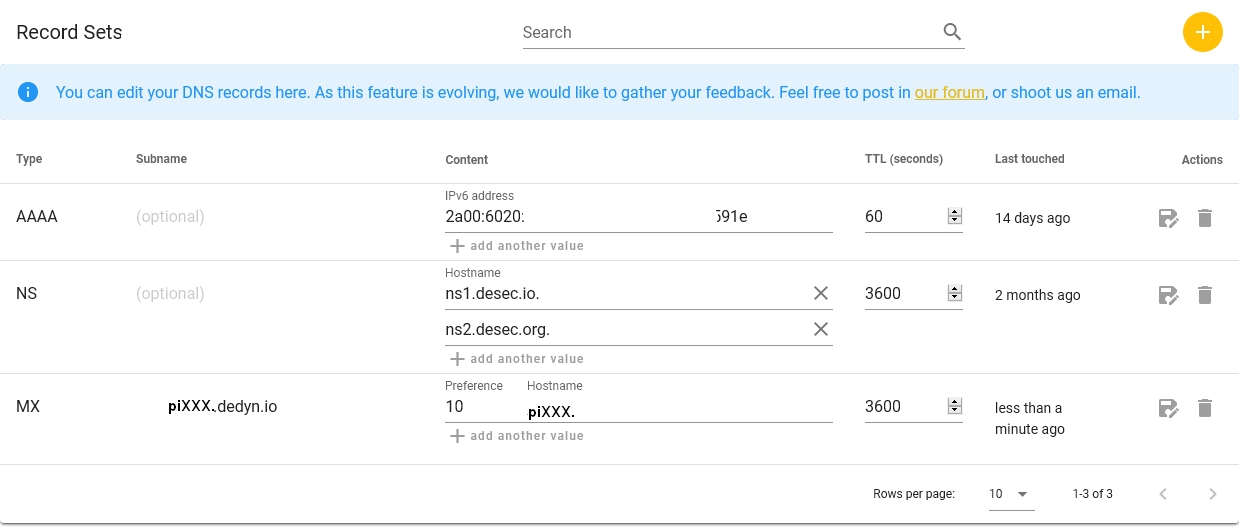
Task: Sort by the Content column header
Action: coord(467,159)
